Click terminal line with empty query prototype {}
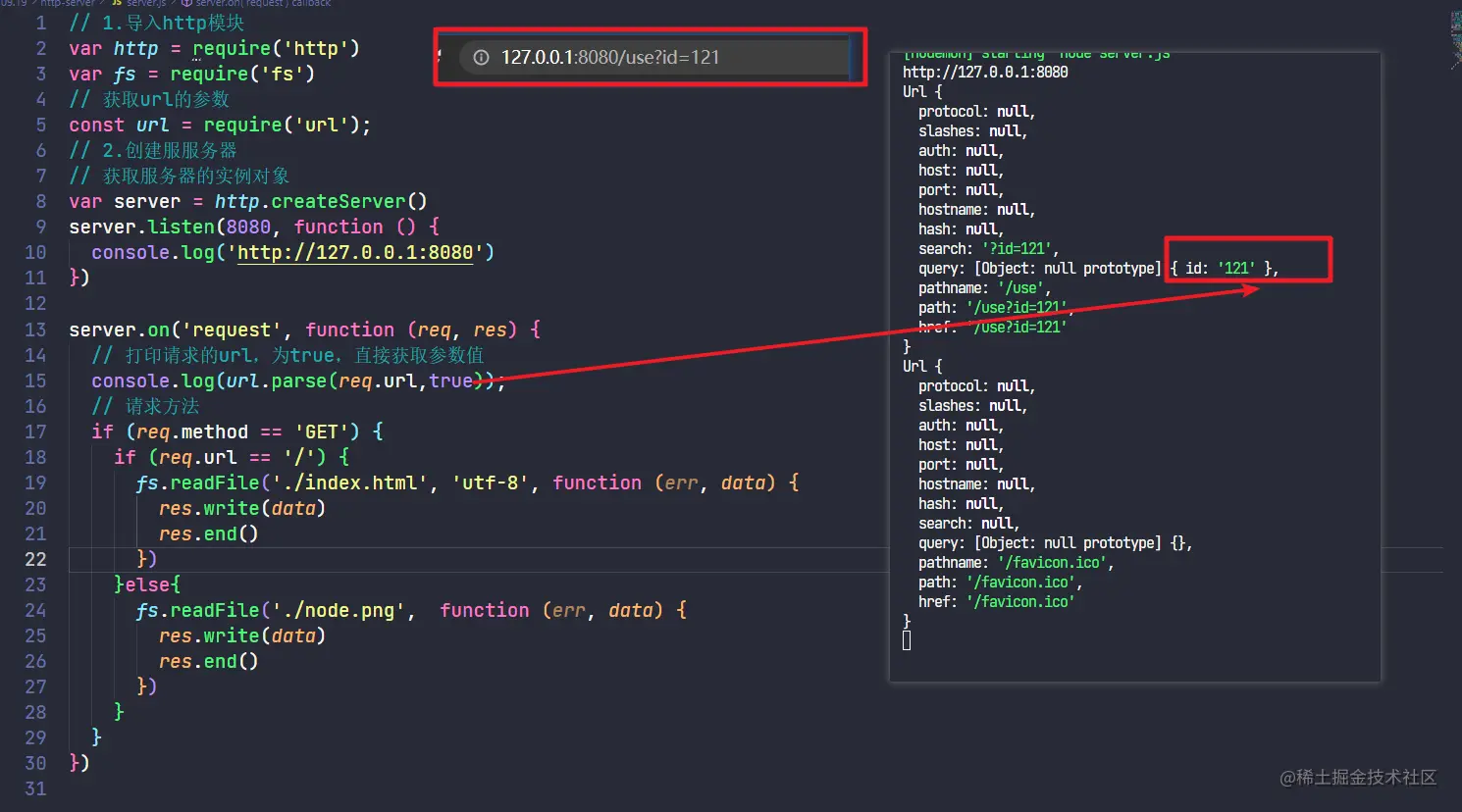This screenshot has width=1462, height=812. 1055,543
